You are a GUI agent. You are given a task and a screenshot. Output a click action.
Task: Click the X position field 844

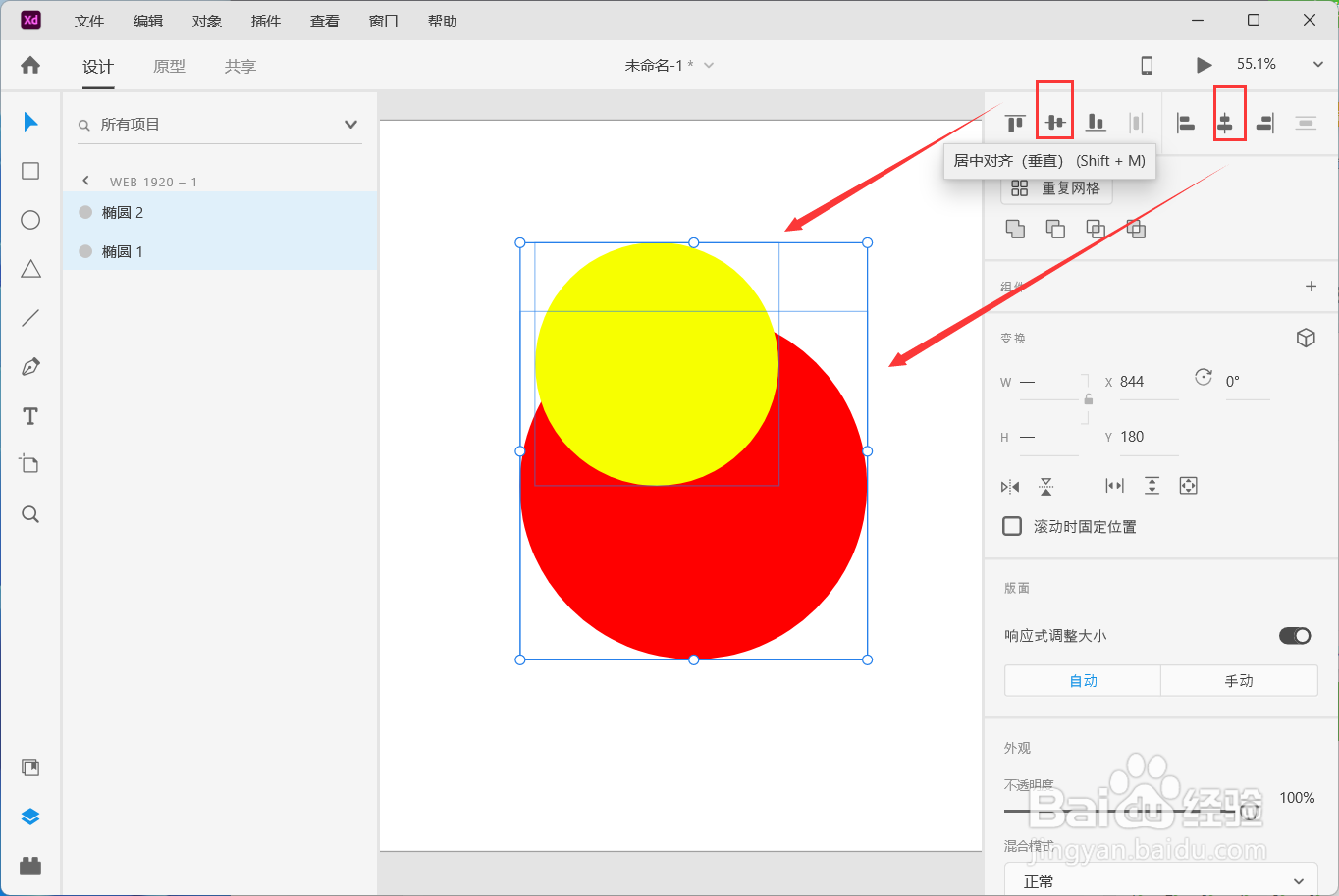click(1149, 382)
